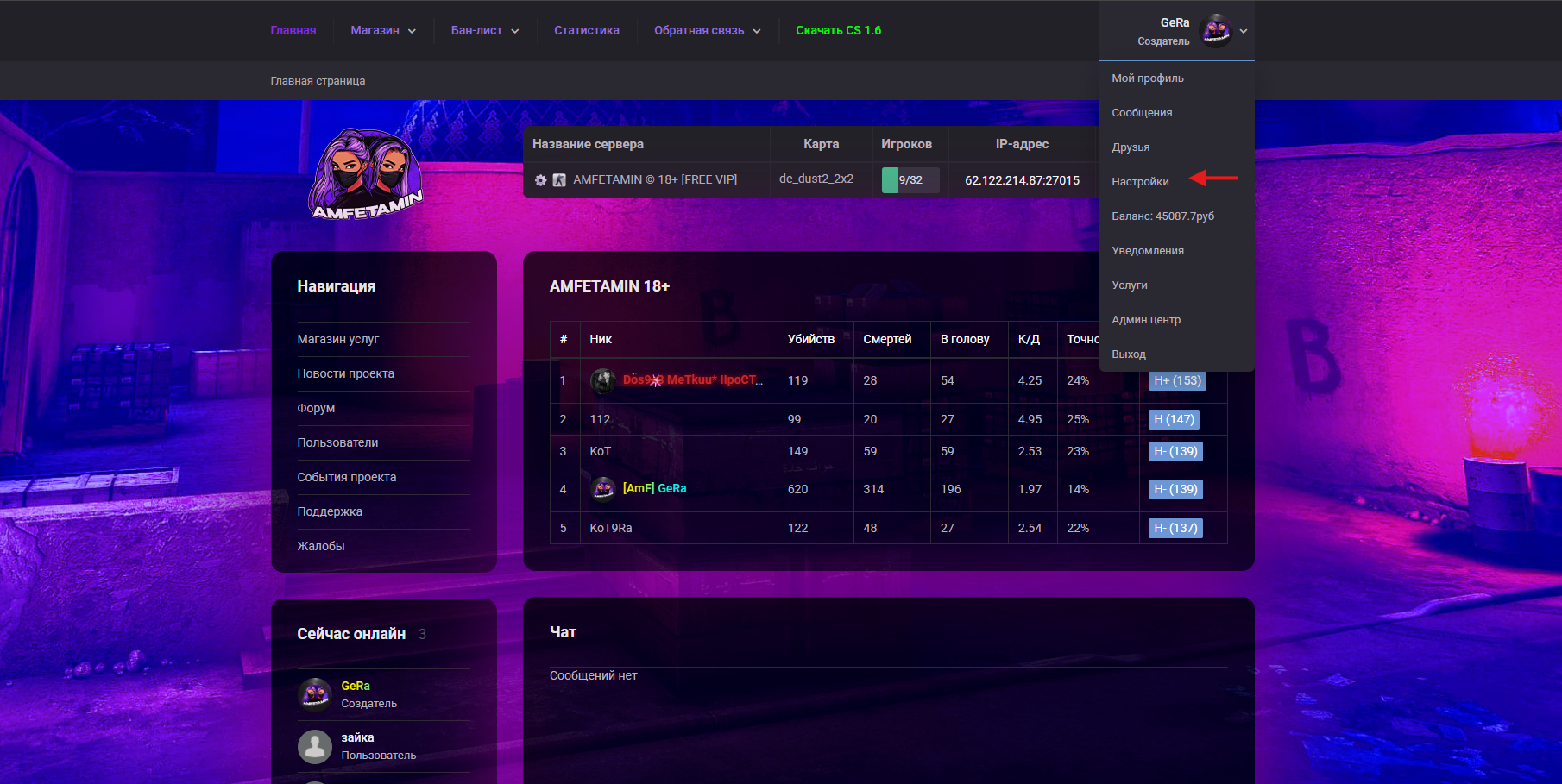Screen dimensions: 1562x784
Task: Open Статистика in top navigation
Action: (x=587, y=30)
